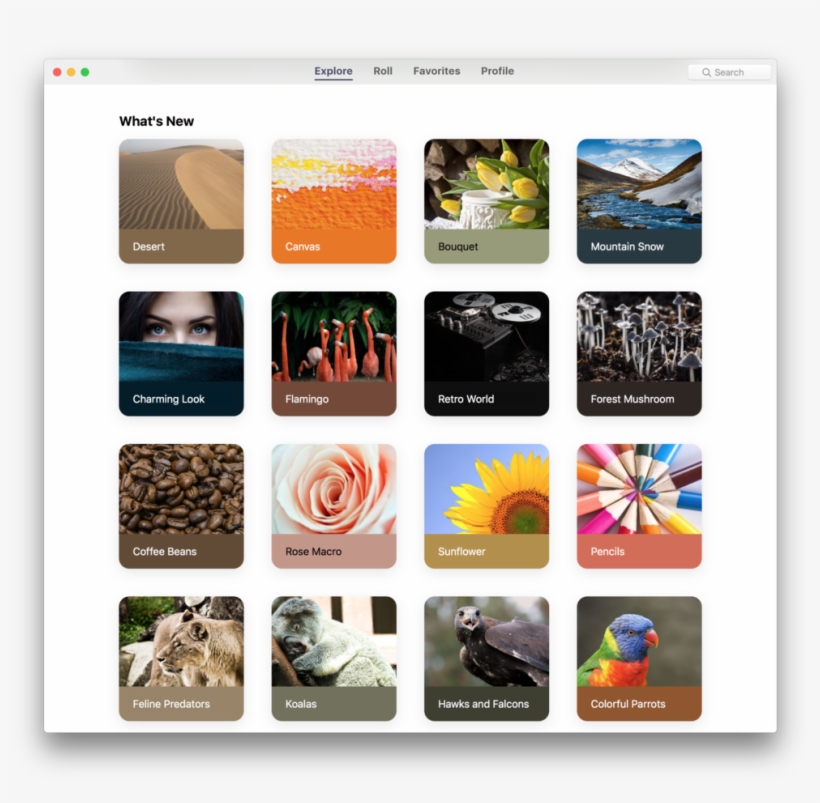Open the Canvas collection
The width and height of the screenshot is (820, 803).
coord(333,199)
